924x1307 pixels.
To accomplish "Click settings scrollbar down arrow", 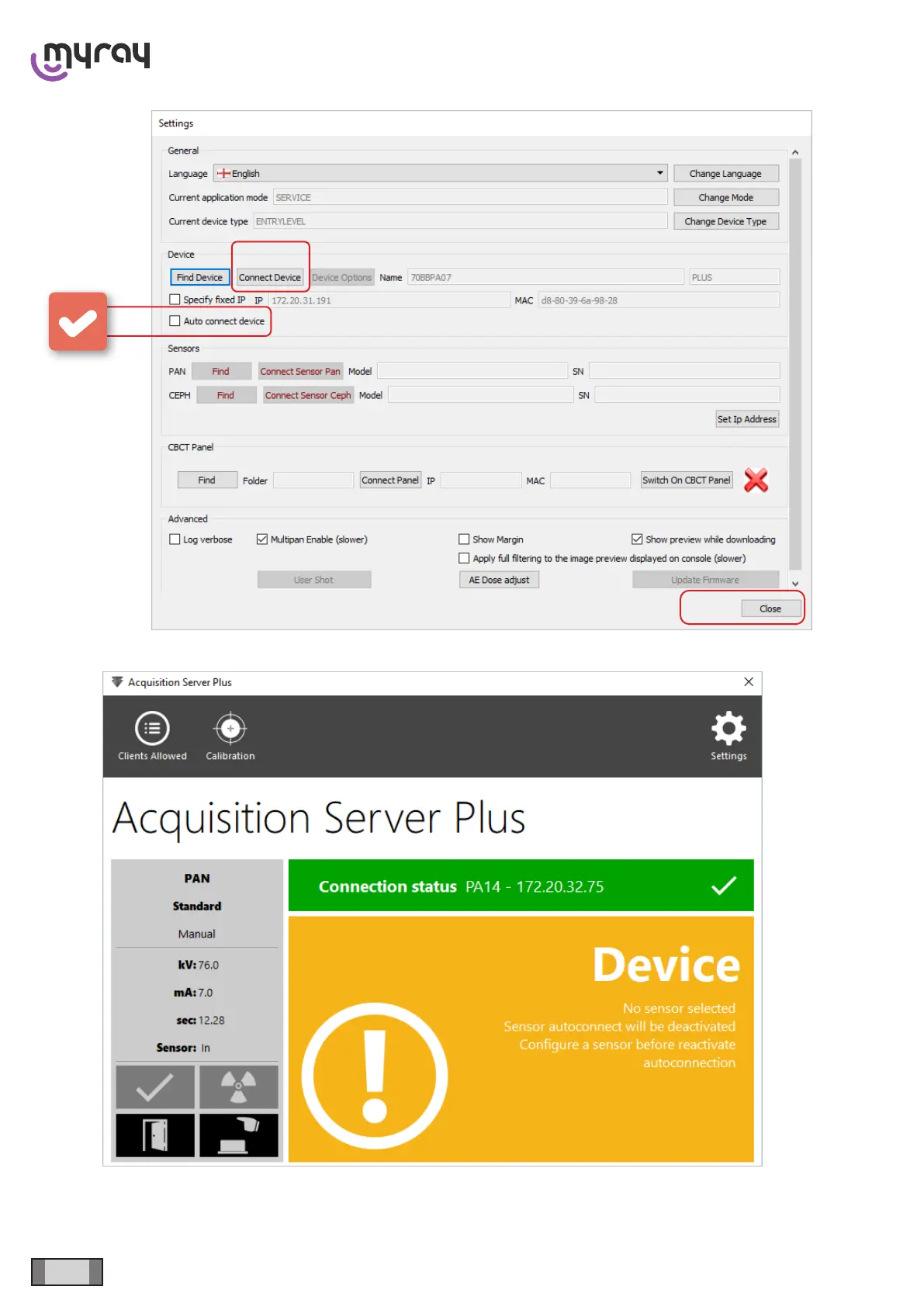I will coord(795,584).
